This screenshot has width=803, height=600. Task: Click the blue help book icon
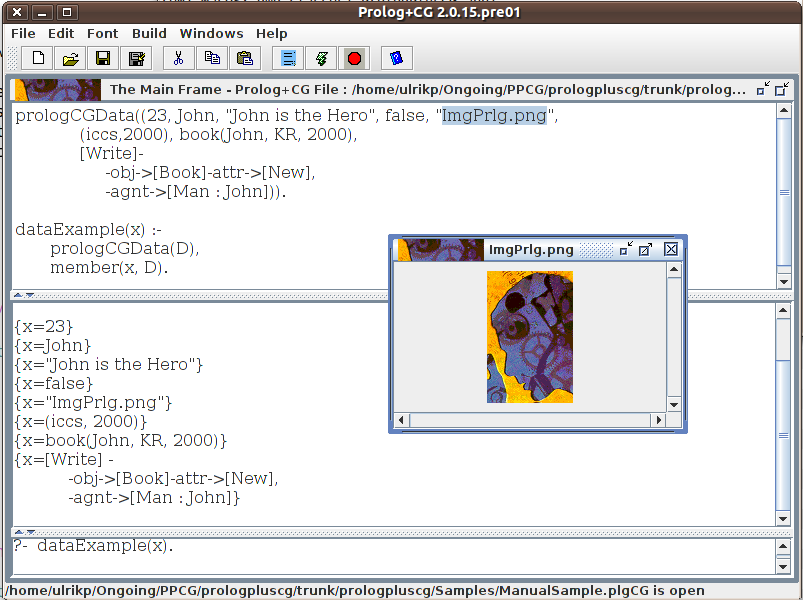coord(396,58)
